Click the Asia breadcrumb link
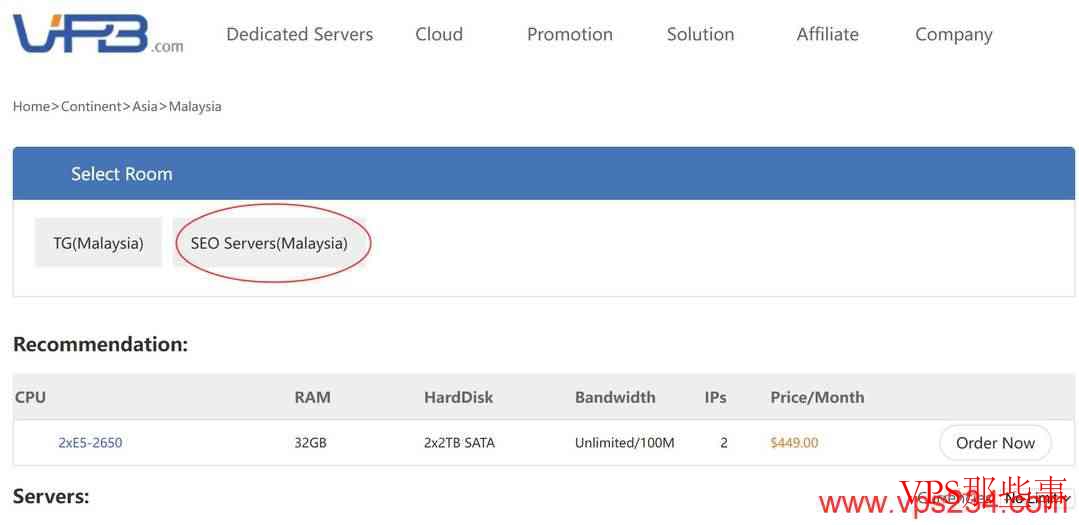Screen dimensions: 1079x525 click(145, 107)
